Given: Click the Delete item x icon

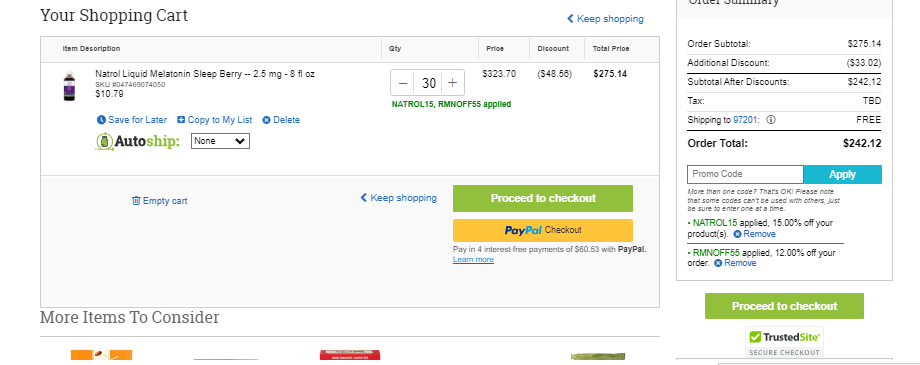Looking at the screenshot, I should pyautogui.click(x=266, y=120).
